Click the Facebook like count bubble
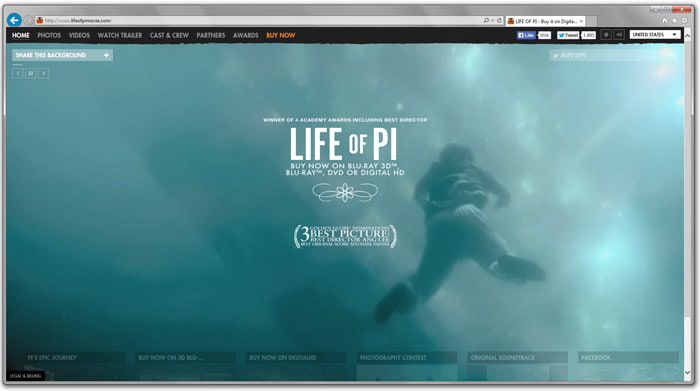This screenshot has width=700, height=391. click(x=544, y=35)
